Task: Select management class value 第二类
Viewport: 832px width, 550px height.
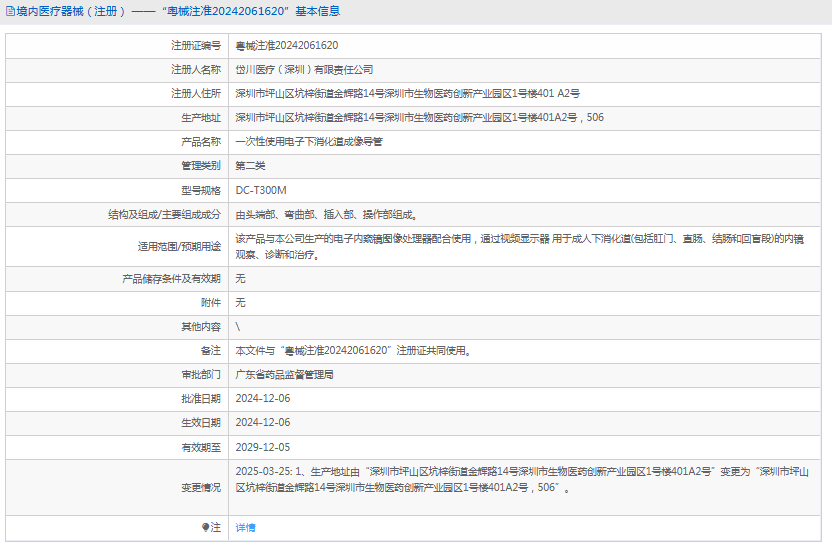Action: tap(250, 165)
